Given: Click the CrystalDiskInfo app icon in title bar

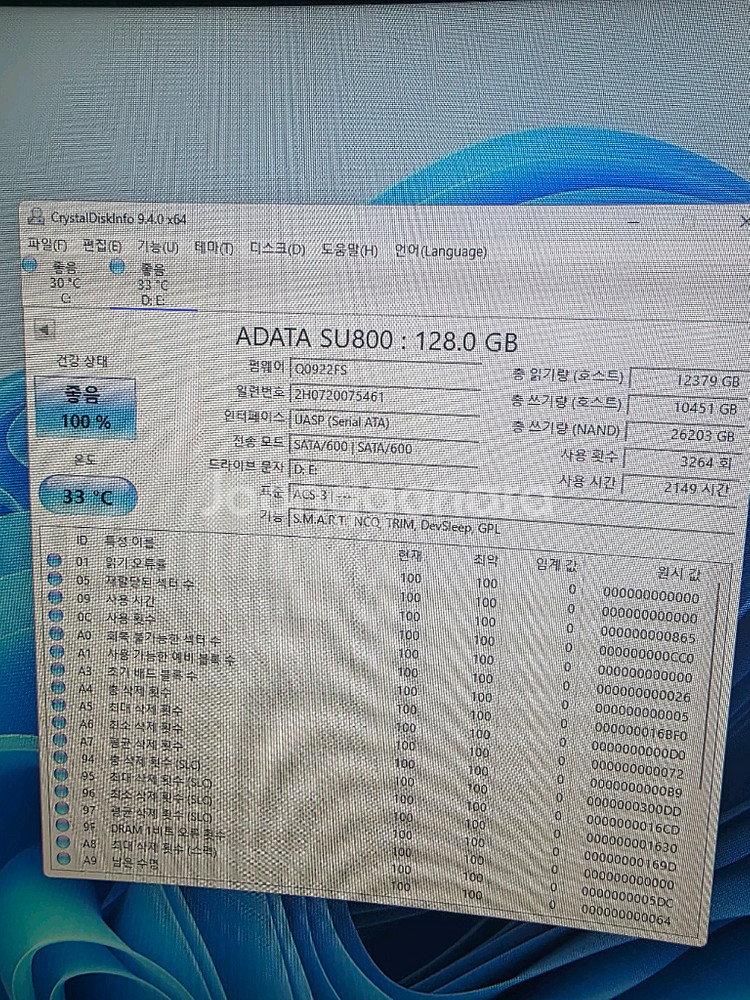Looking at the screenshot, I should 36,216.
